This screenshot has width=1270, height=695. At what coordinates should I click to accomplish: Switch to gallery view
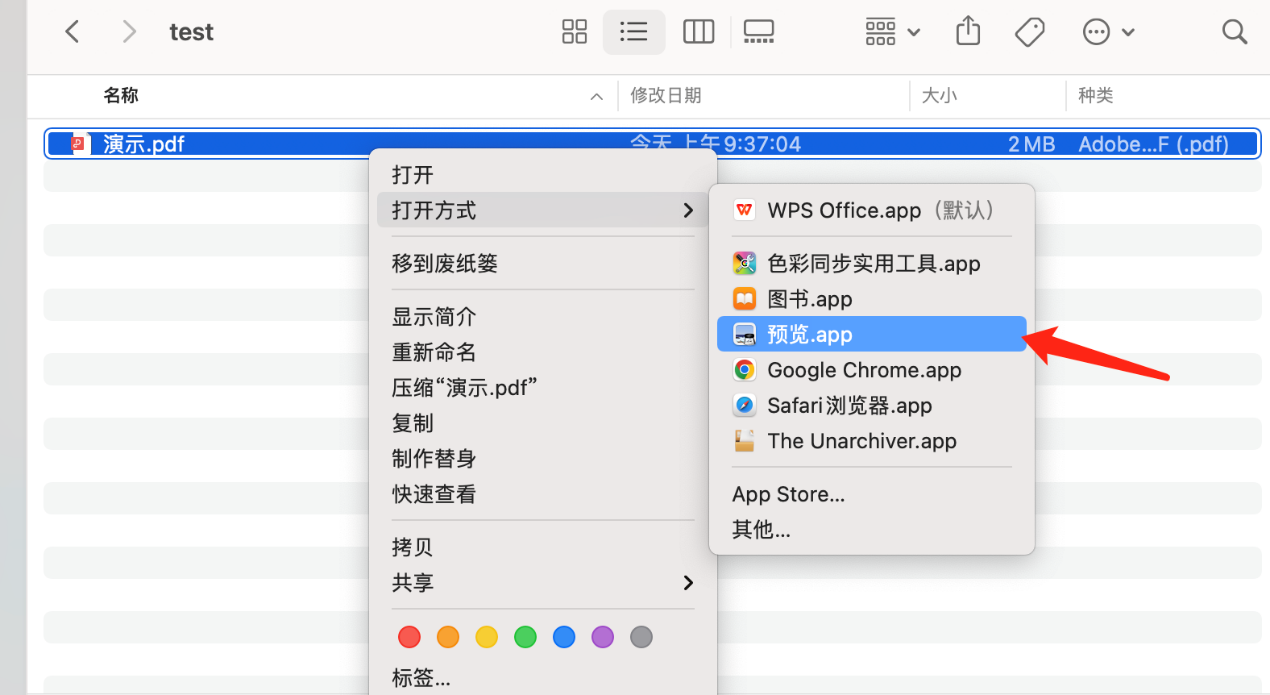pos(758,31)
